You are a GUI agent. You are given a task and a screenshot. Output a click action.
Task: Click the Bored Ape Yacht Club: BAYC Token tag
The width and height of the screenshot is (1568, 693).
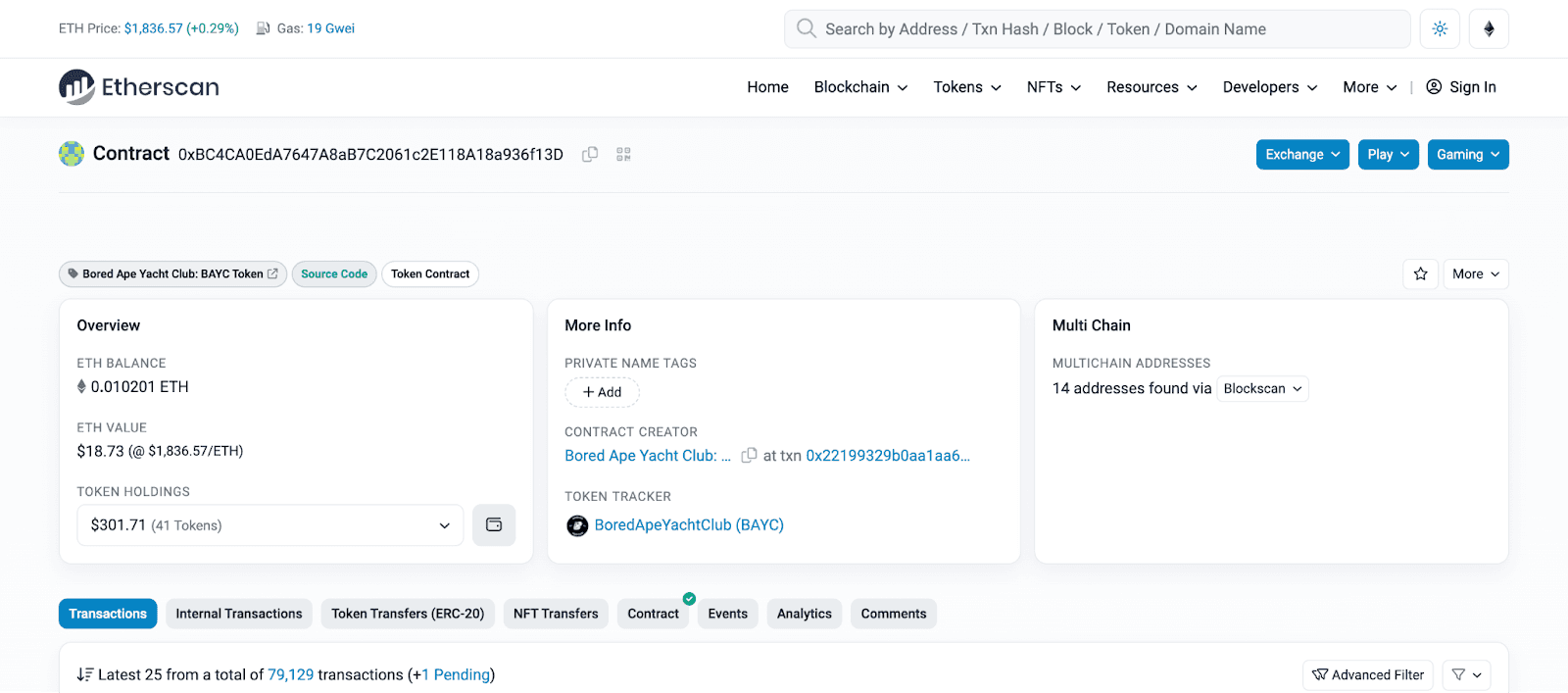(172, 273)
